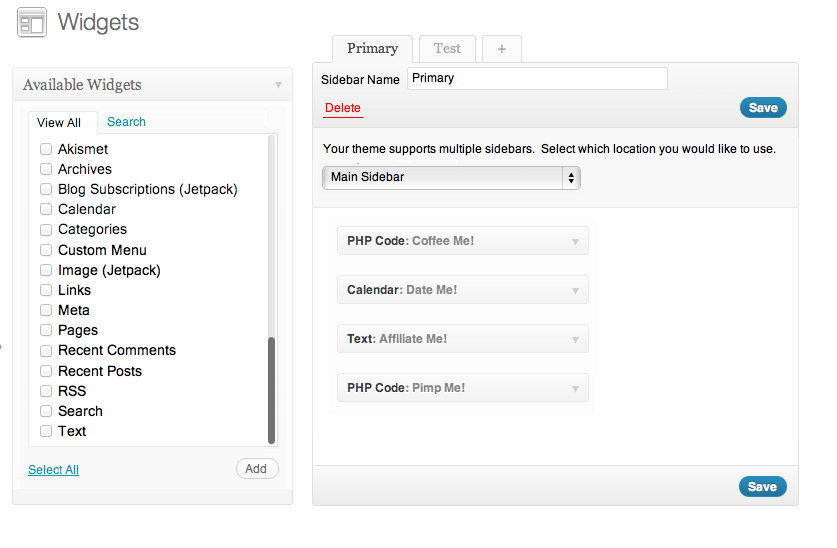Collapse the Available Widgets panel arrow
The width and height of the screenshot is (837, 548).
pos(278,85)
